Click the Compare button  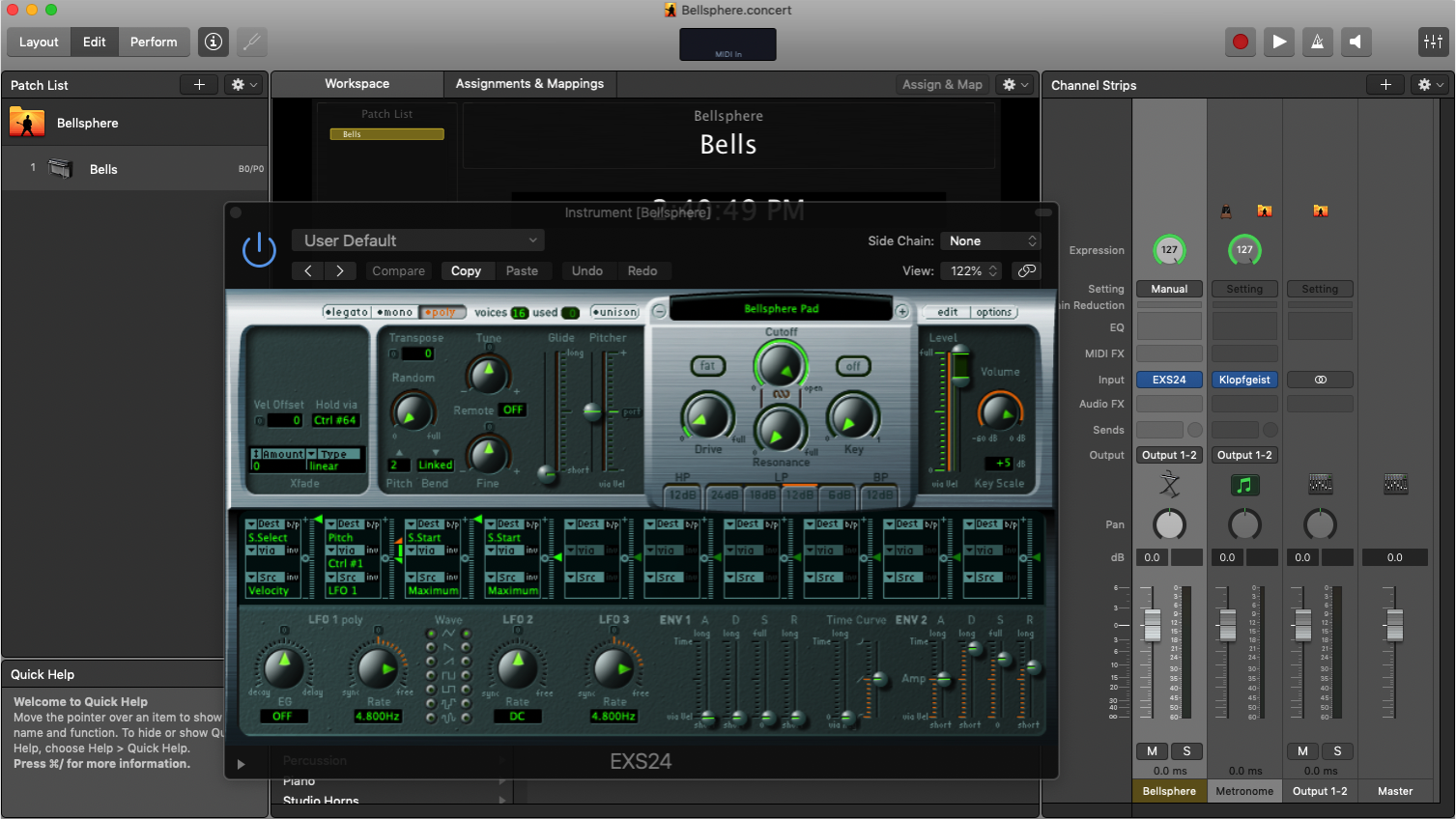tap(398, 271)
